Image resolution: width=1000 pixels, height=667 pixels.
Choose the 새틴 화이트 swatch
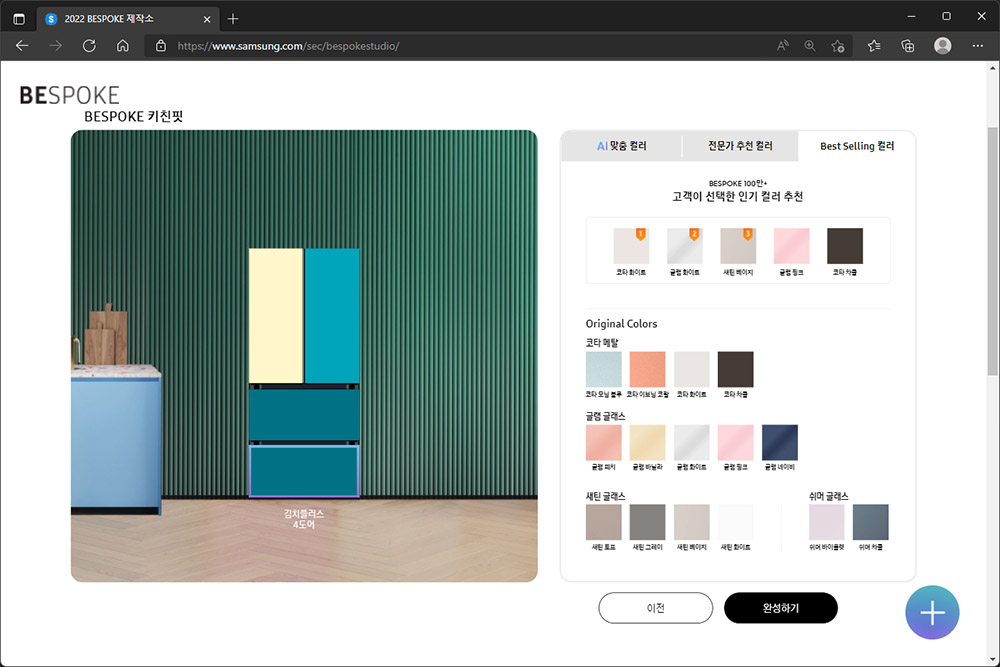pyautogui.click(x=735, y=522)
